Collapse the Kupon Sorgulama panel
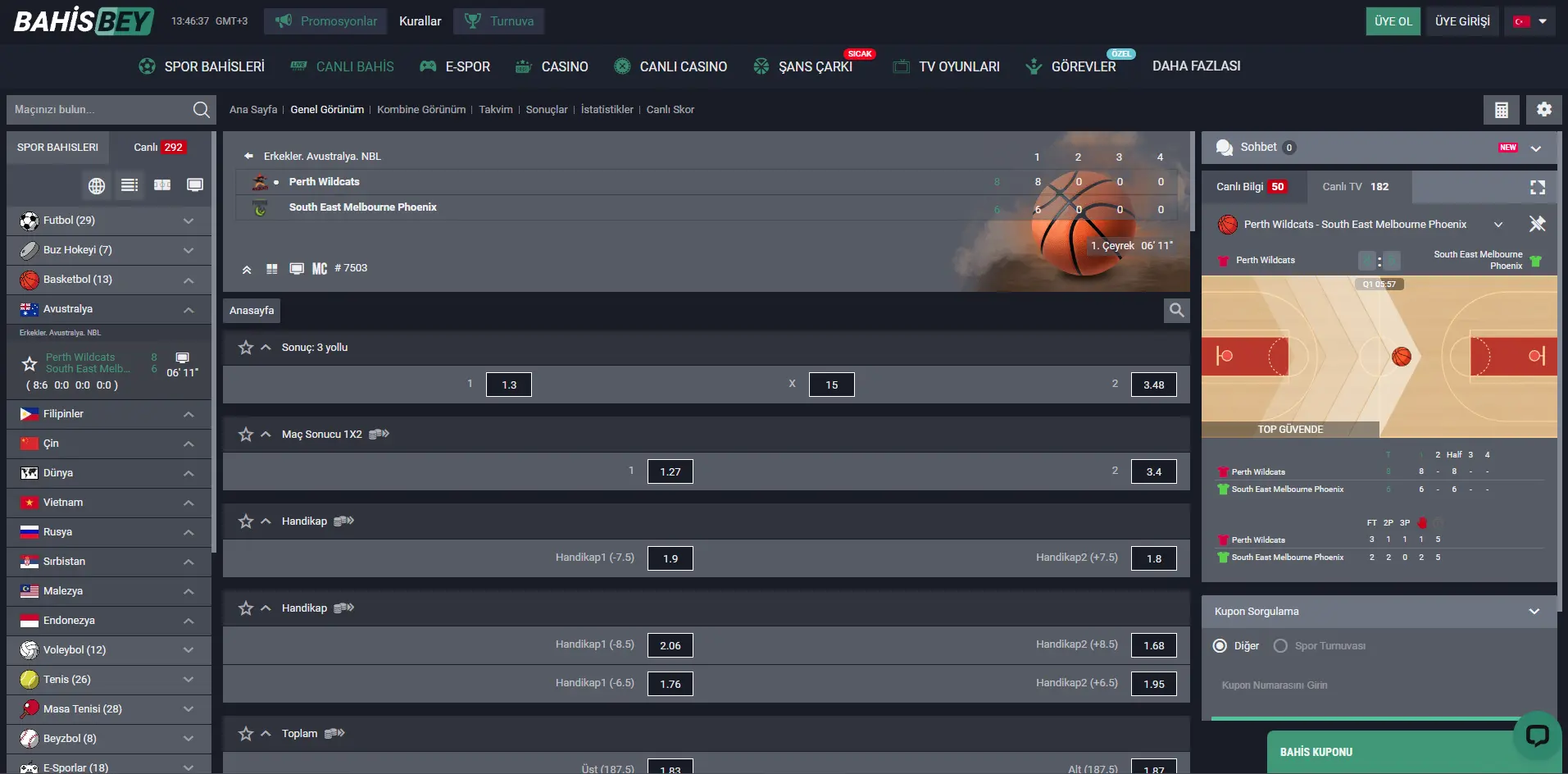This screenshot has width=1568, height=774. [x=1534, y=612]
